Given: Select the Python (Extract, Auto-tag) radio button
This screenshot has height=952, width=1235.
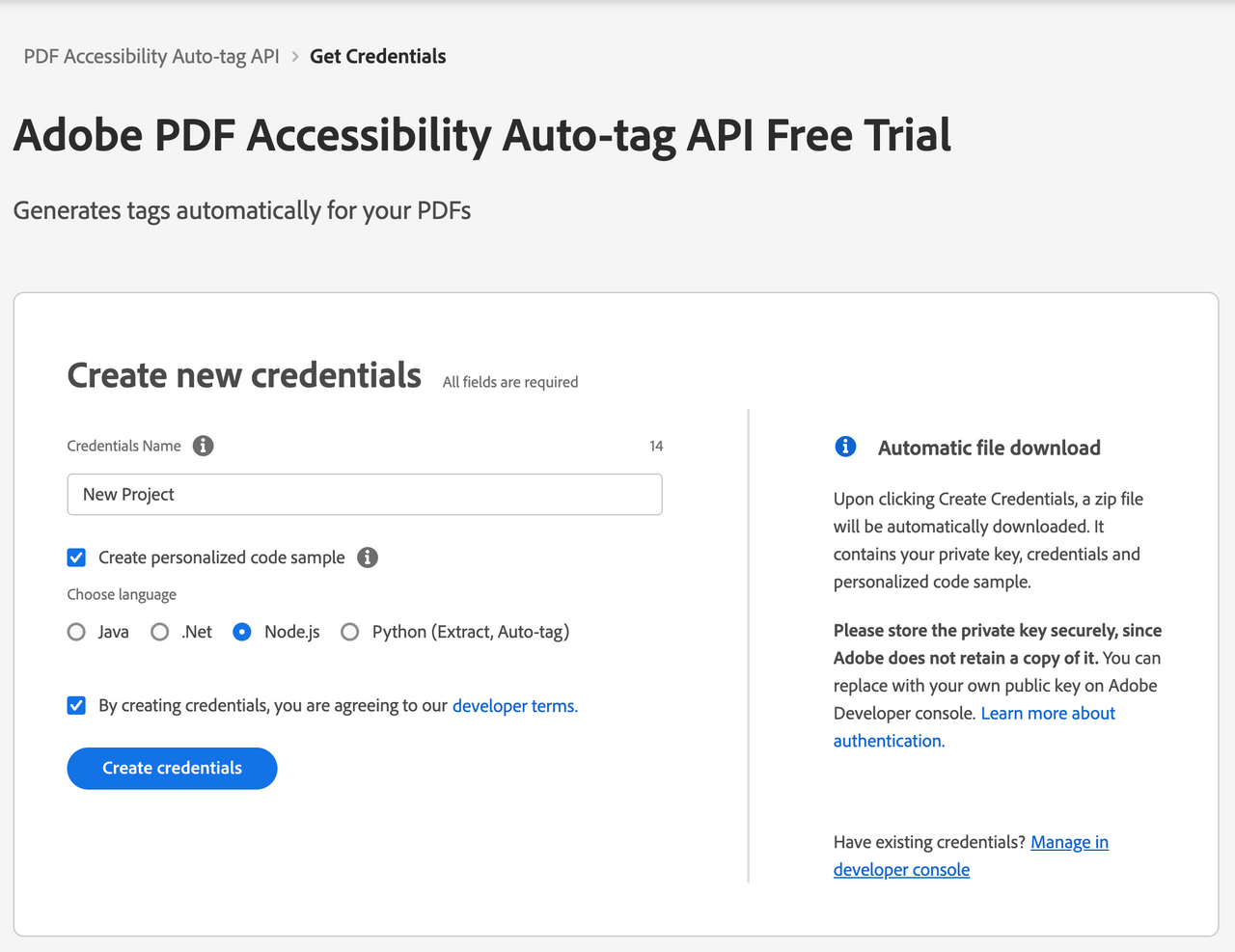Looking at the screenshot, I should click(350, 632).
